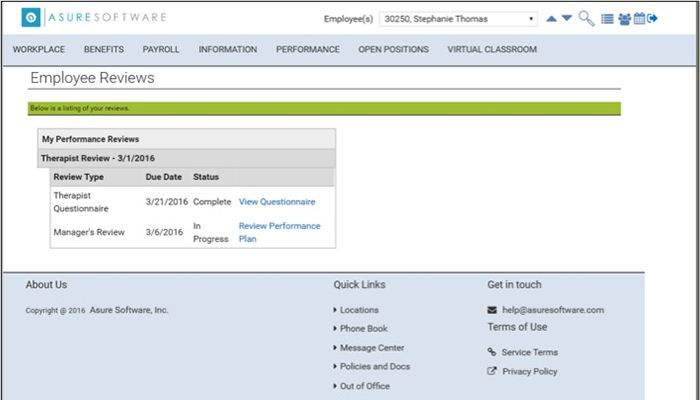
Task: Click the Therapist Questionnaire review type cell
Action: pos(81,202)
